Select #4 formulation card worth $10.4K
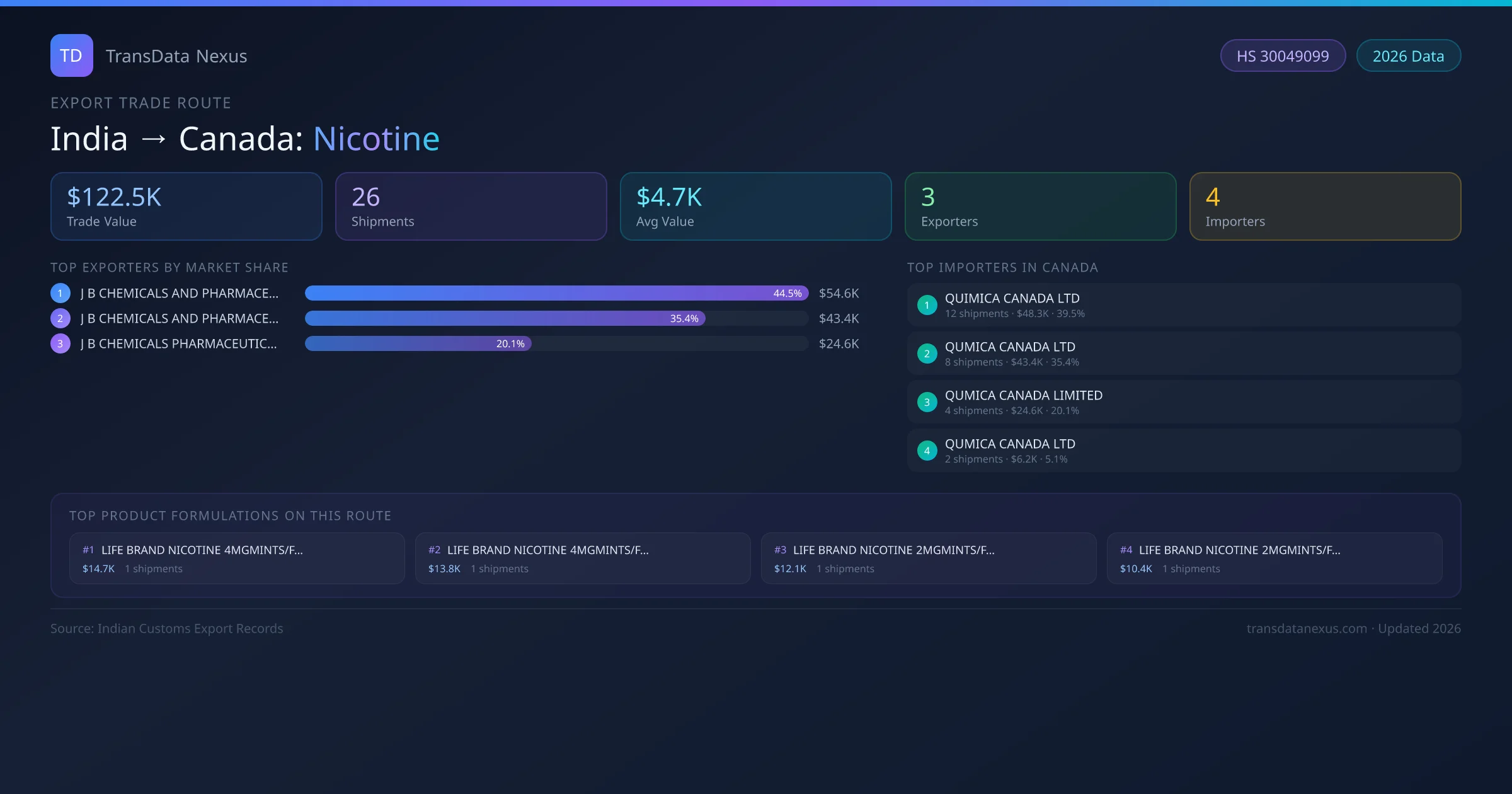Viewport: 1512px width, 794px height. tap(1274, 558)
